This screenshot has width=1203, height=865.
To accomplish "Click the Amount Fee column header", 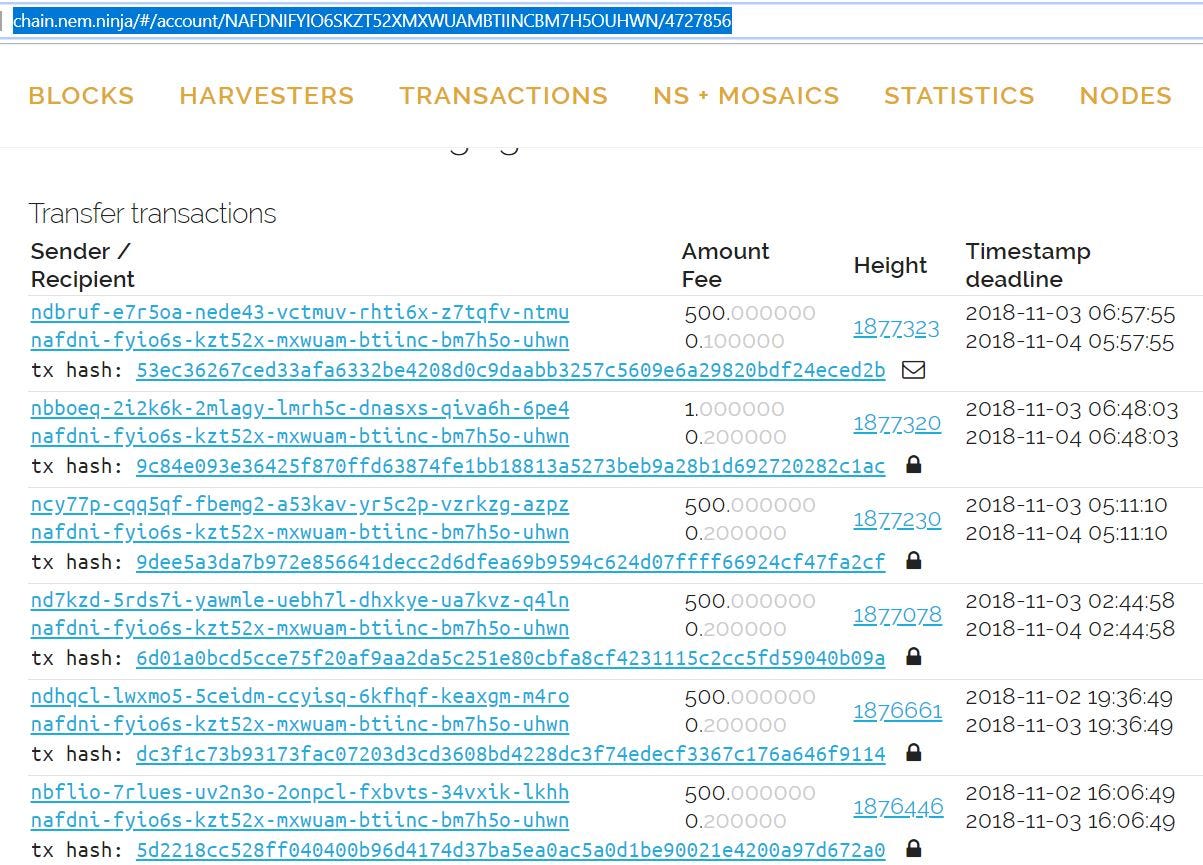I will point(726,265).
